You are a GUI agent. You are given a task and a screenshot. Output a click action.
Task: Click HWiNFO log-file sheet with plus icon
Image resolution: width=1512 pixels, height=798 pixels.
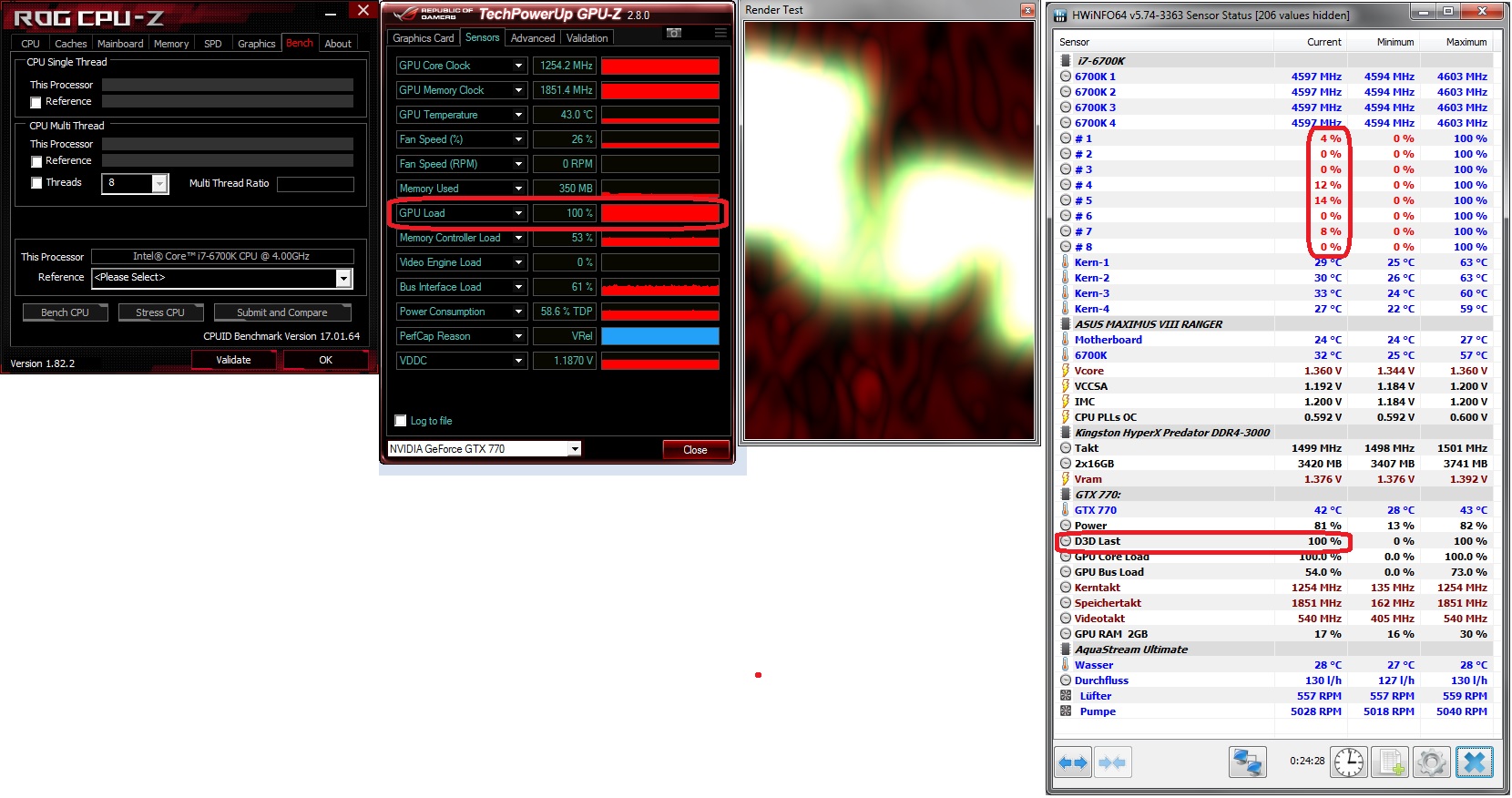pos(1391,762)
